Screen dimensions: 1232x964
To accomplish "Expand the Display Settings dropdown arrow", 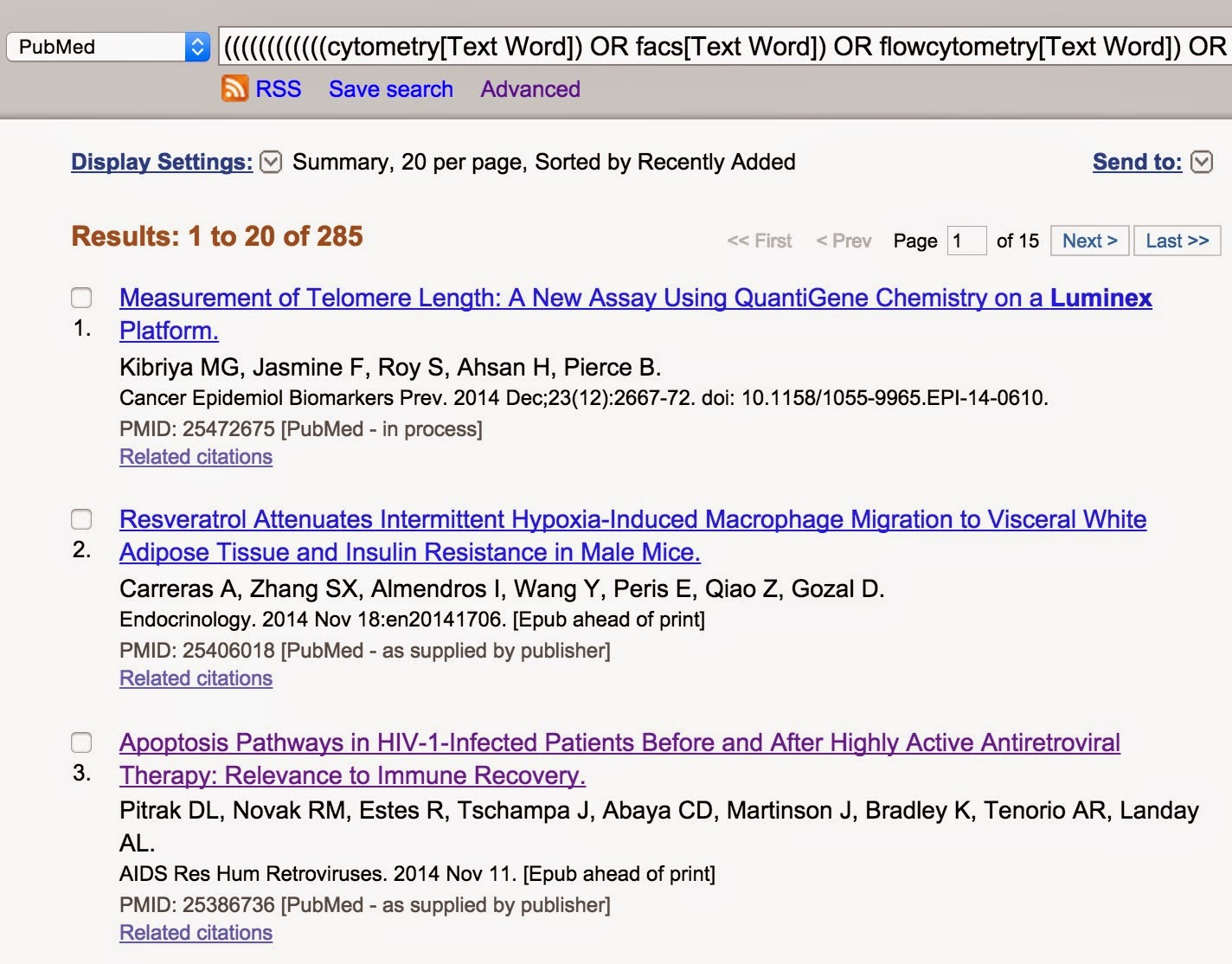I will [271, 162].
